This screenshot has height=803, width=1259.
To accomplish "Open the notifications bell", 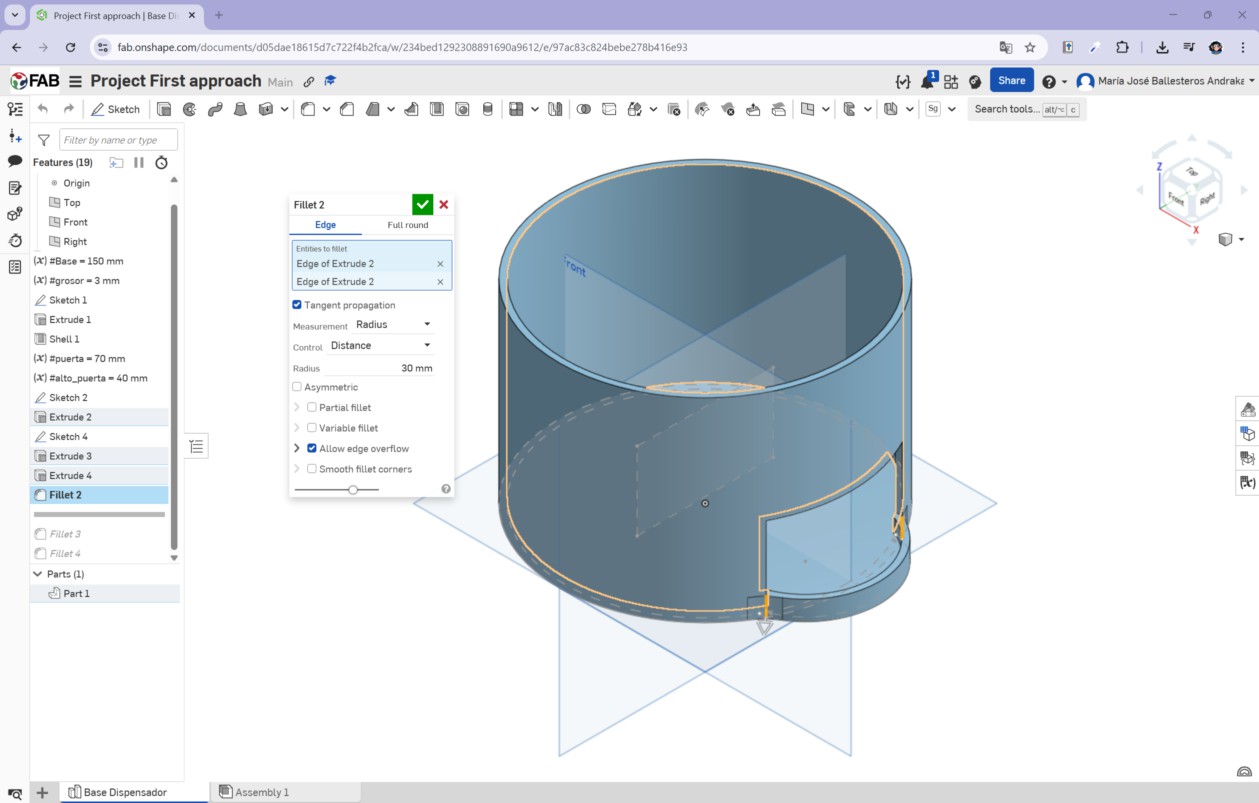I will tap(926, 81).
